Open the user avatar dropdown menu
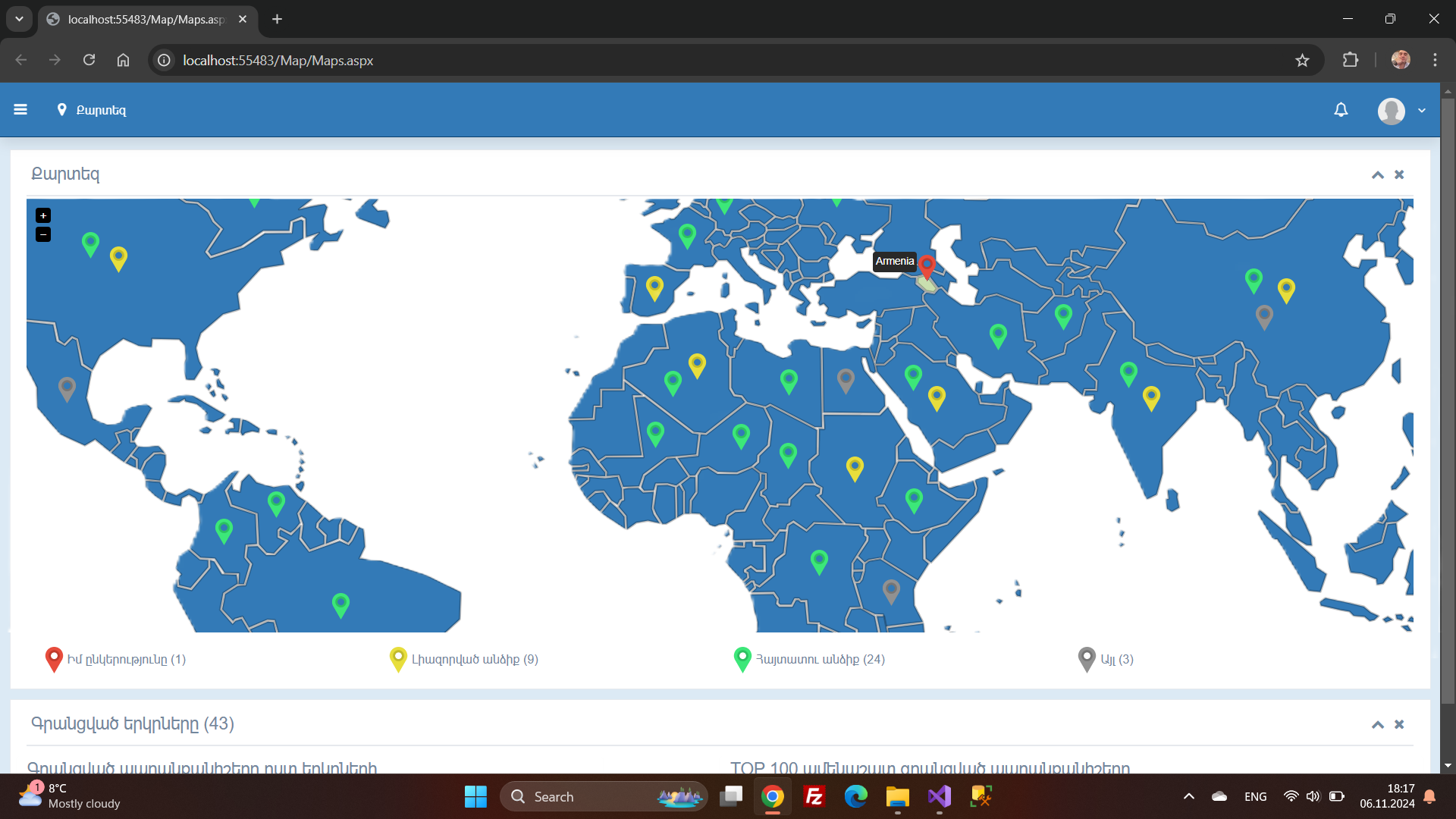The height and width of the screenshot is (819, 1456). point(1401,111)
